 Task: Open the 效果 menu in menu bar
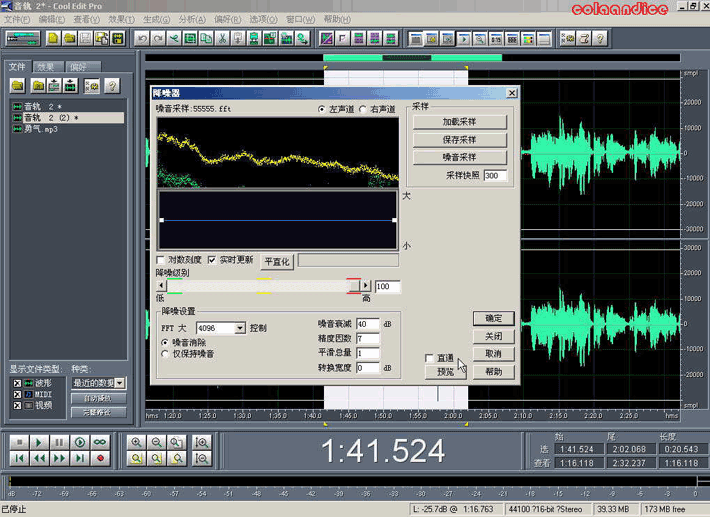click(120, 19)
